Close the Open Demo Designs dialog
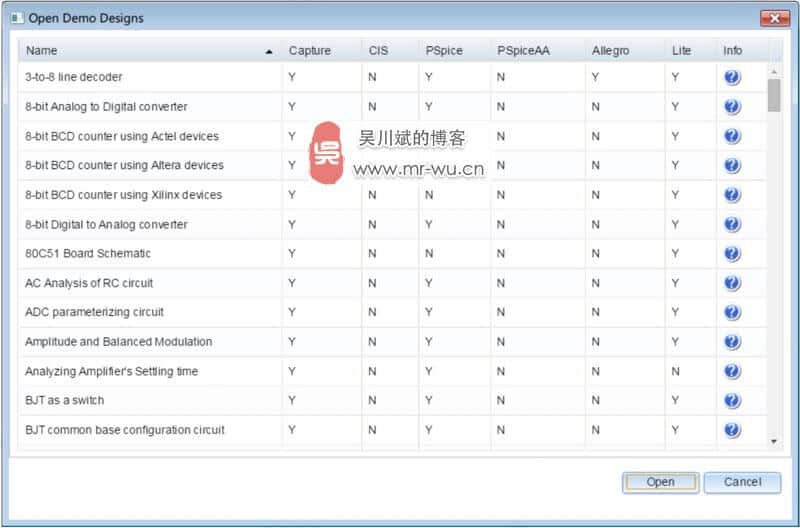The width and height of the screenshot is (800, 528). click(774, 18)
